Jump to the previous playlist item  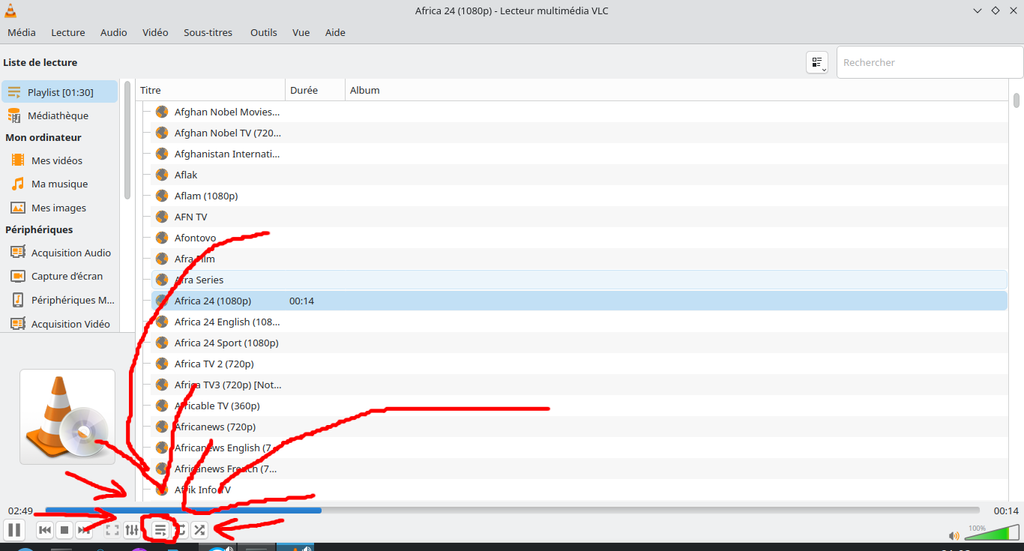45,530
